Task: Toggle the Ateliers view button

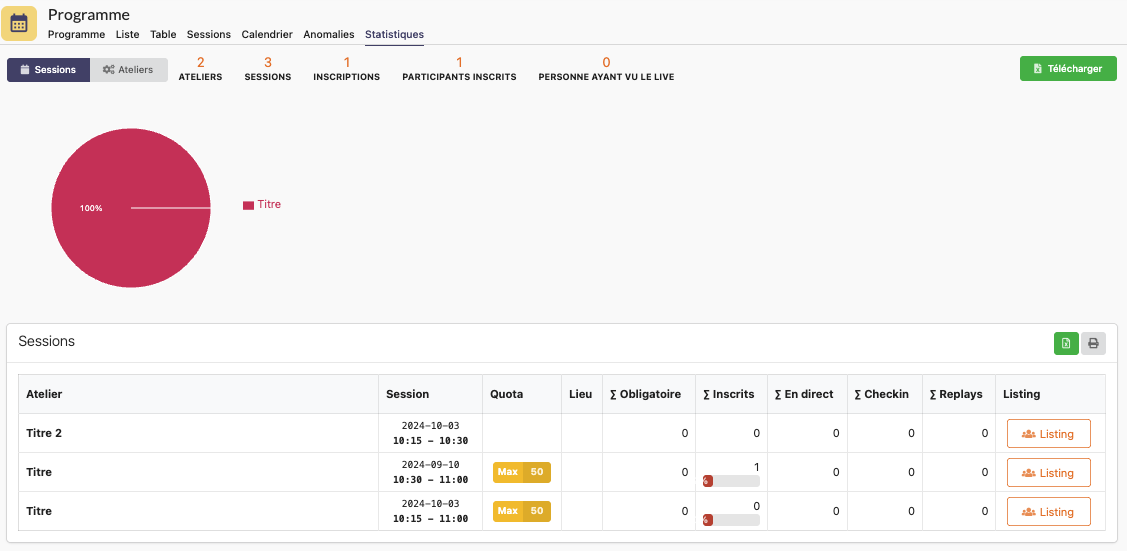Action: 129,70
